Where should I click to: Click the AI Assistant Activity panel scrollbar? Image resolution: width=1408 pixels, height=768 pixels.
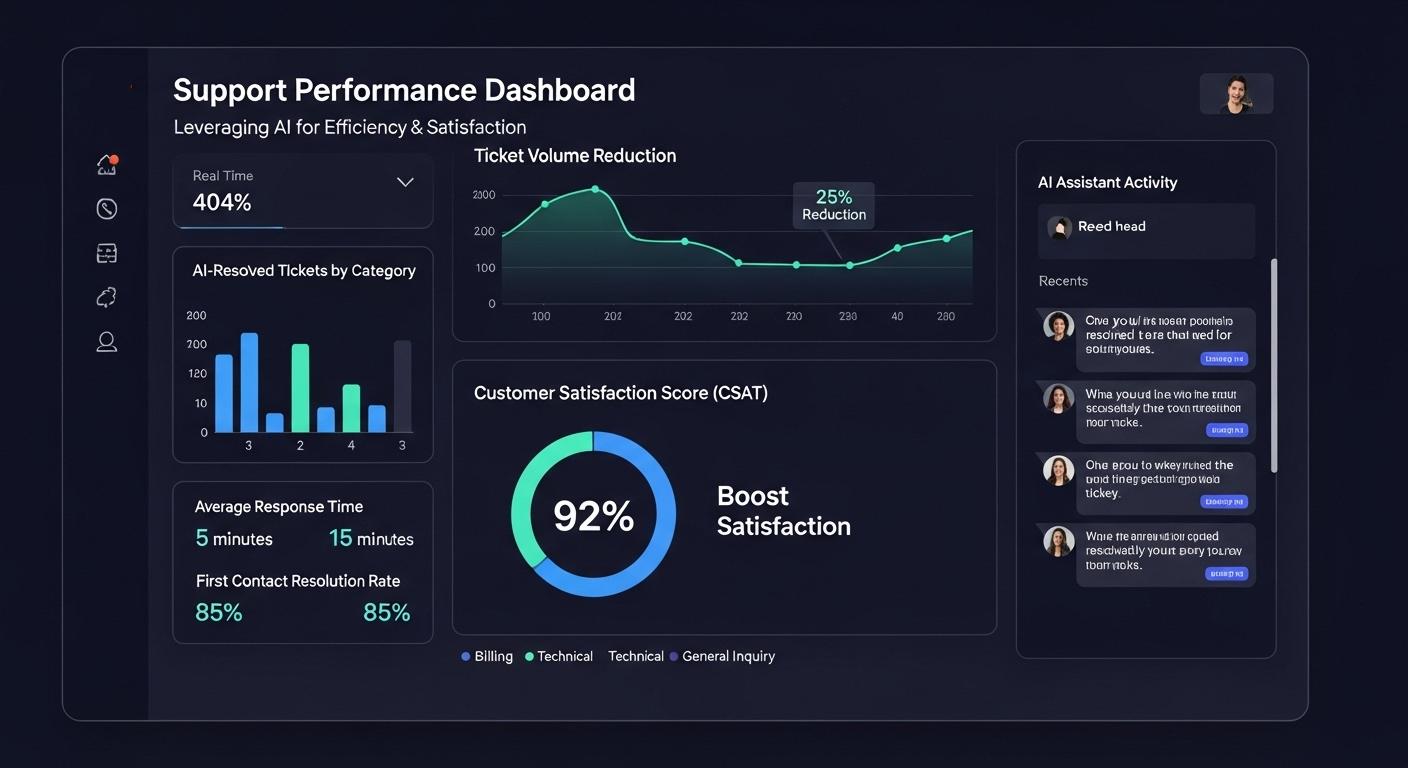pos(1273,365)
